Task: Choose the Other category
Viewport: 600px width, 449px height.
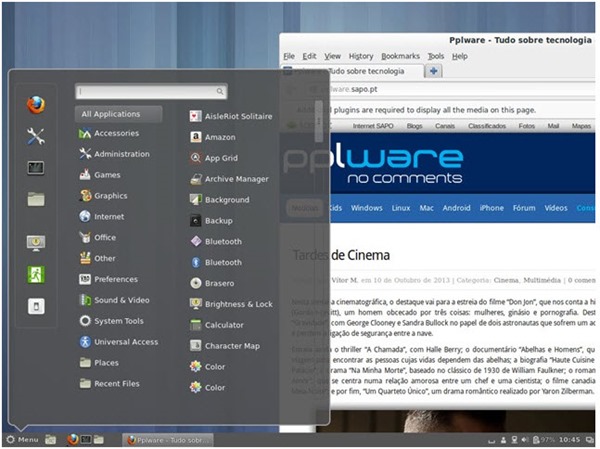Action: tap(97, 258)
